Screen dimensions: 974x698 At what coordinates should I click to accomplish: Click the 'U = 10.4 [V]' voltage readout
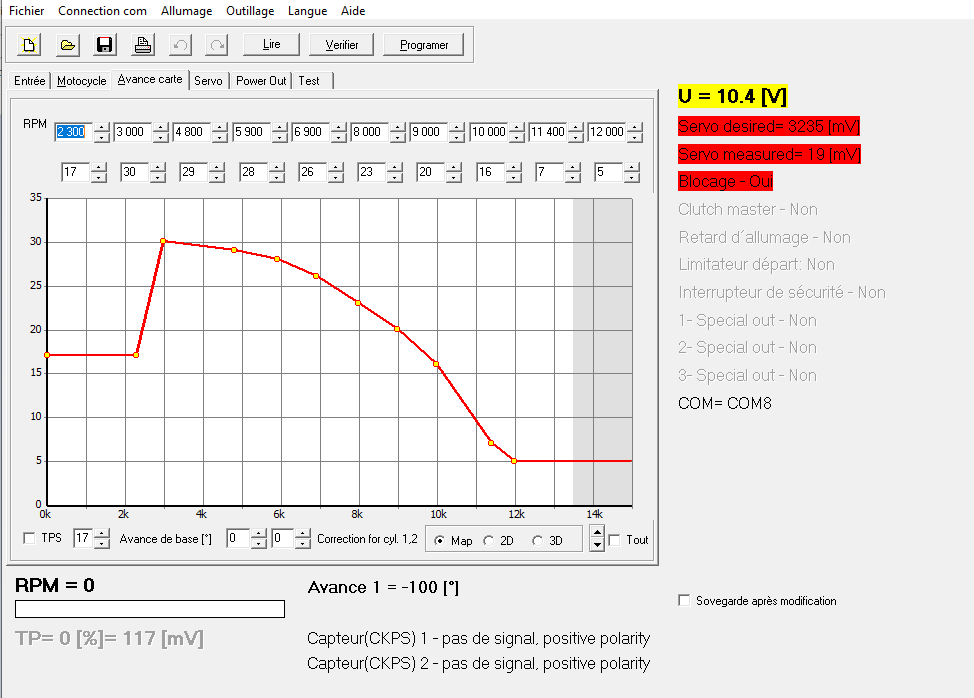pyautogui.click(x=732, y=96)
